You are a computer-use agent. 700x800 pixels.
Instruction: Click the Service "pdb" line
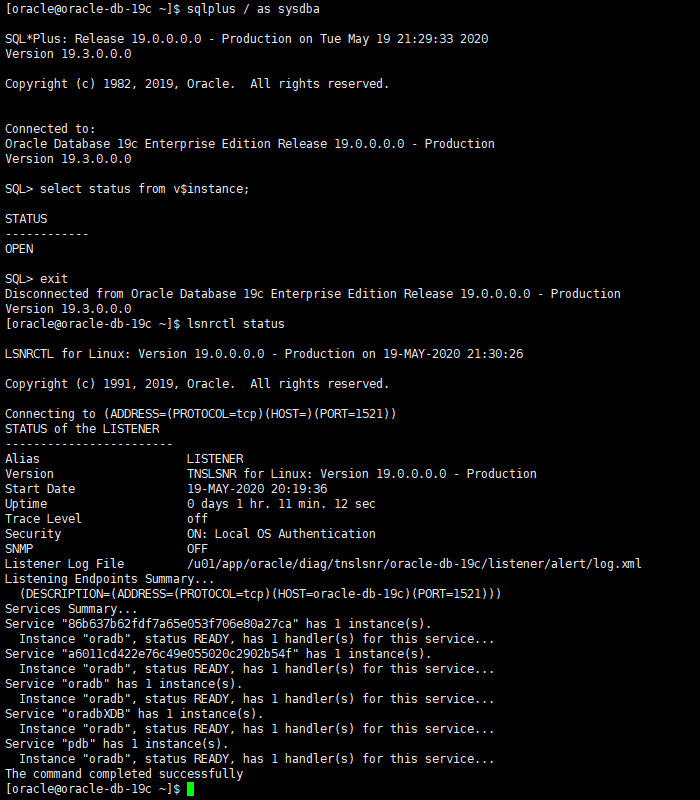pyautogui.click(x=117, y=744)
